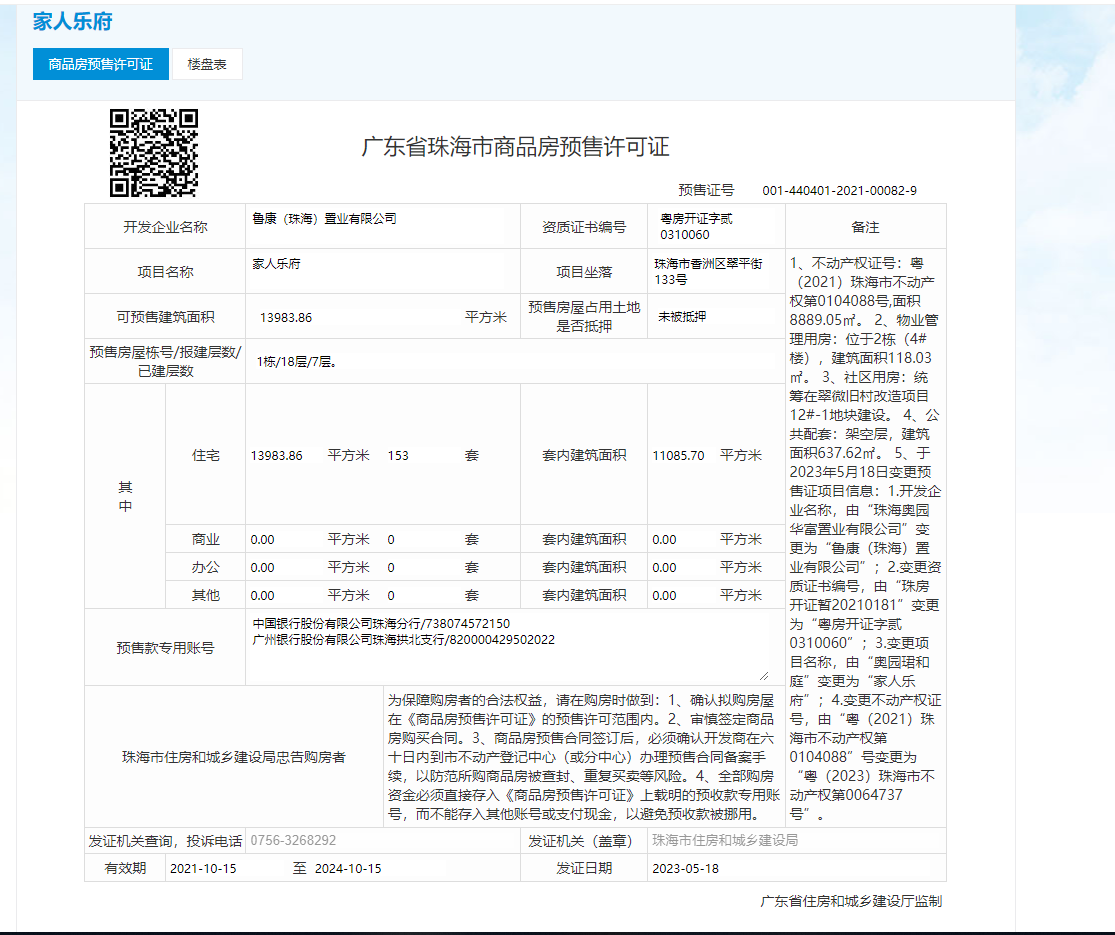1115x935 pixels.
Task: Click the 可预售建筑面积 value 13983.86
Action: pos(286,317)
